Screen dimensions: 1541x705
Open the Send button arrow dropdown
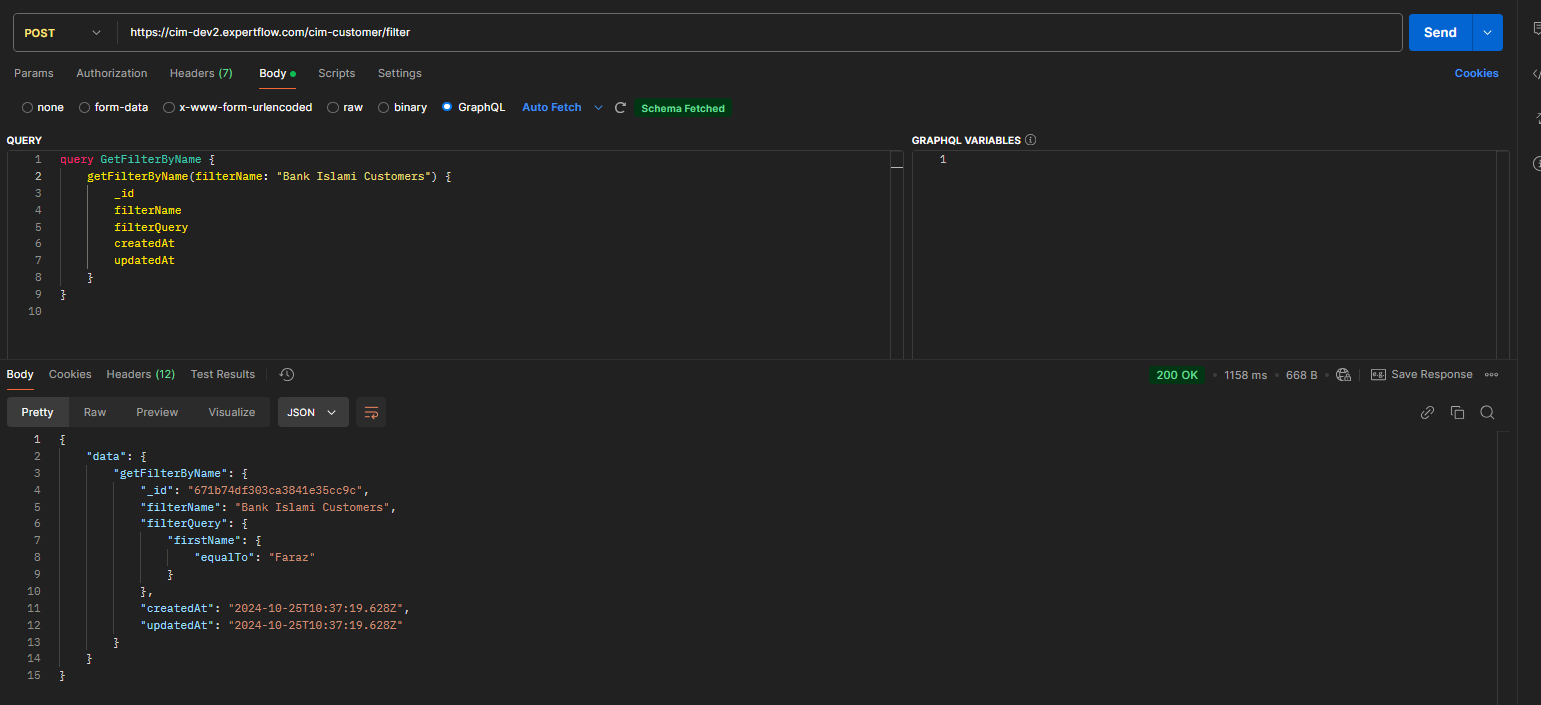(x=1487, y=33)
